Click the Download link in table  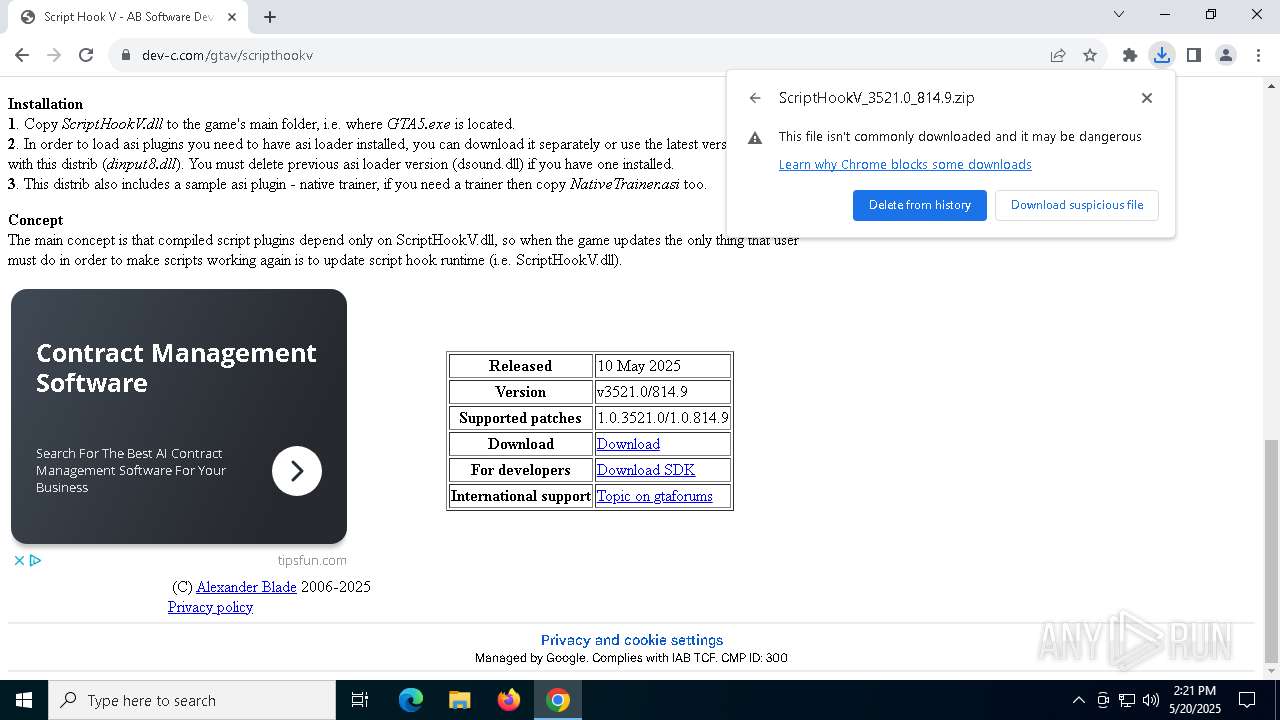[628, 444]
